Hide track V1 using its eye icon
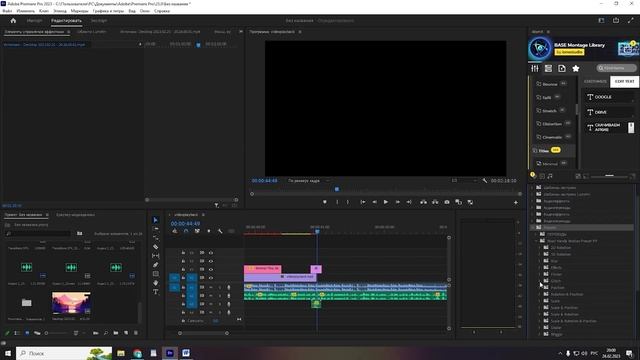The image size is (640, 360). pos(211,278)
